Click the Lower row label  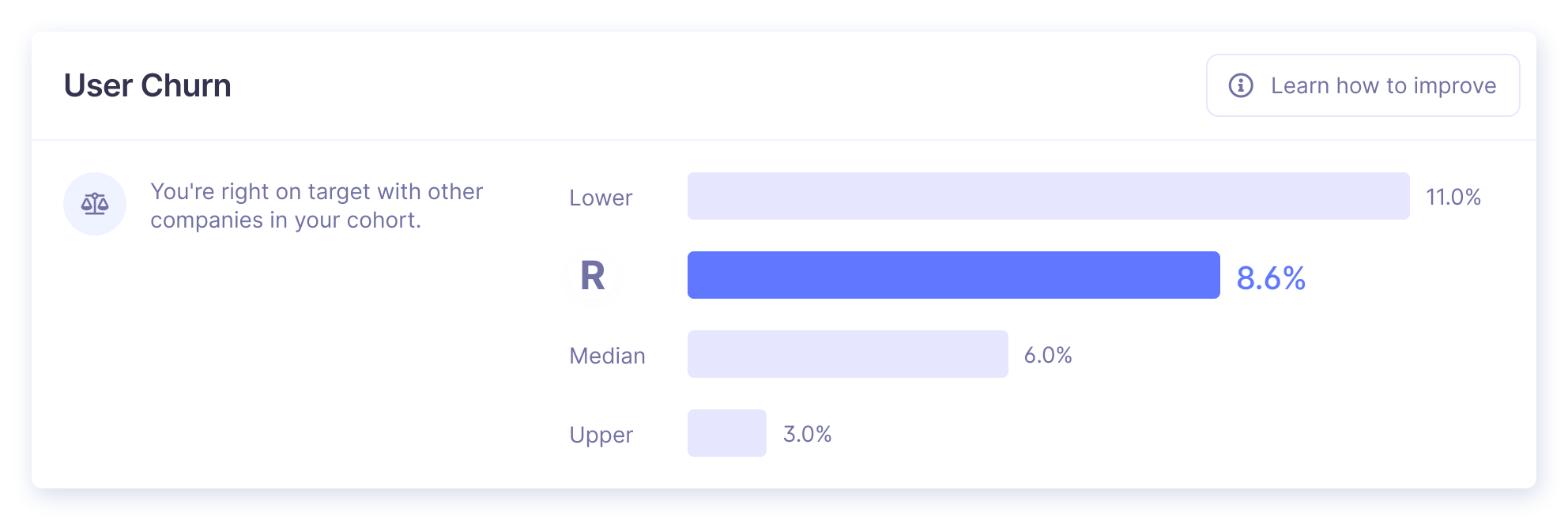(601, 198)
